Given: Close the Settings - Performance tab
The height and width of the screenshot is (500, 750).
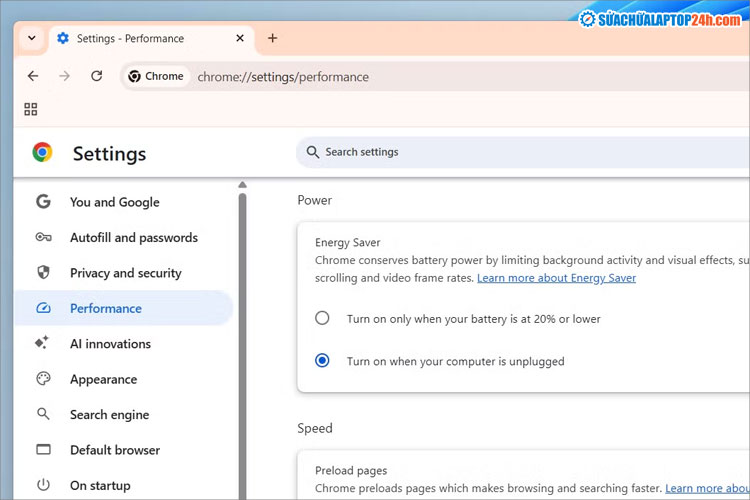Looking at the screenshot, I should click(240, 38).
